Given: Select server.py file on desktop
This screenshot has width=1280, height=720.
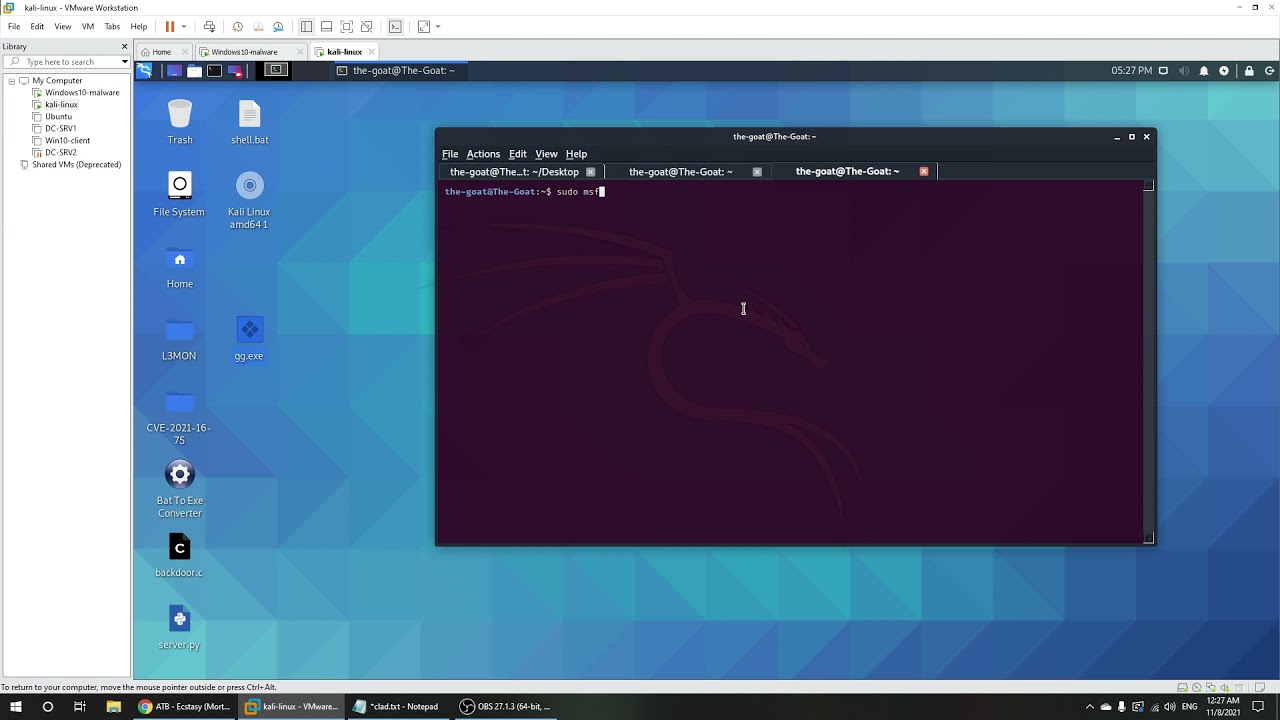Looking at the screenshot, I should point(179,628).
